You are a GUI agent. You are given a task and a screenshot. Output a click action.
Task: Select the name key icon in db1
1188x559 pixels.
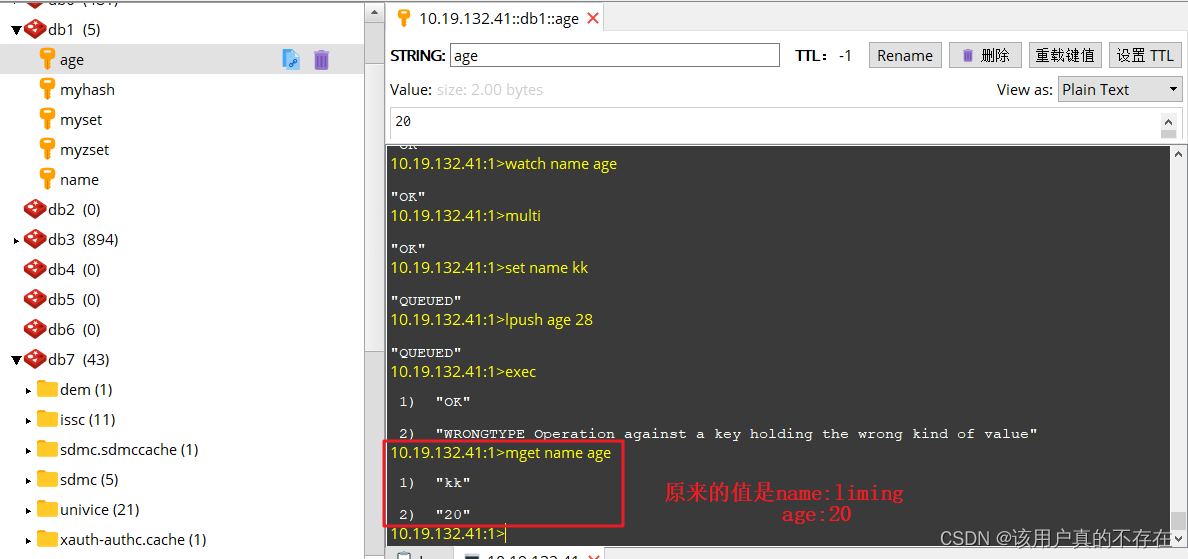click(48, 180)
